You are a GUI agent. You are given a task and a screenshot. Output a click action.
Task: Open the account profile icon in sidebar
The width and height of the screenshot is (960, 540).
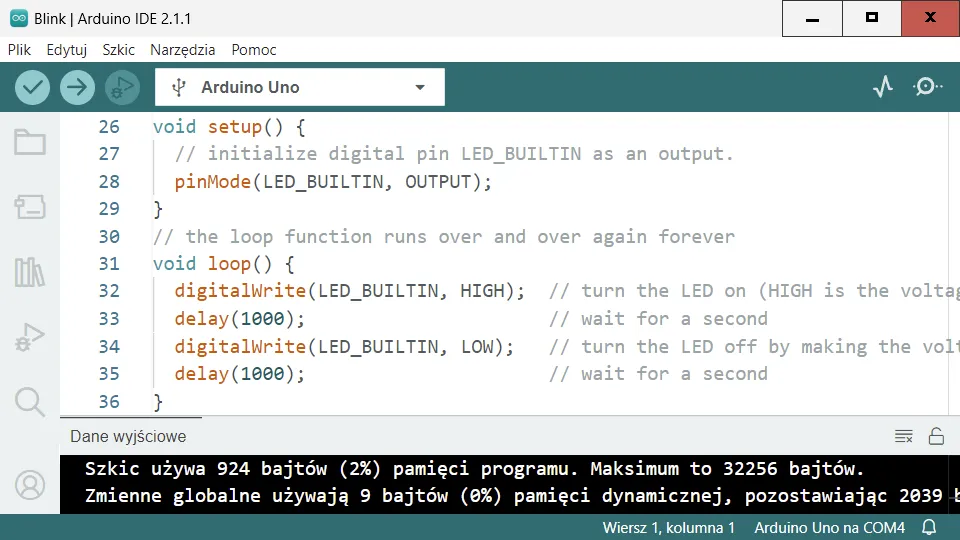pos(29,485)
